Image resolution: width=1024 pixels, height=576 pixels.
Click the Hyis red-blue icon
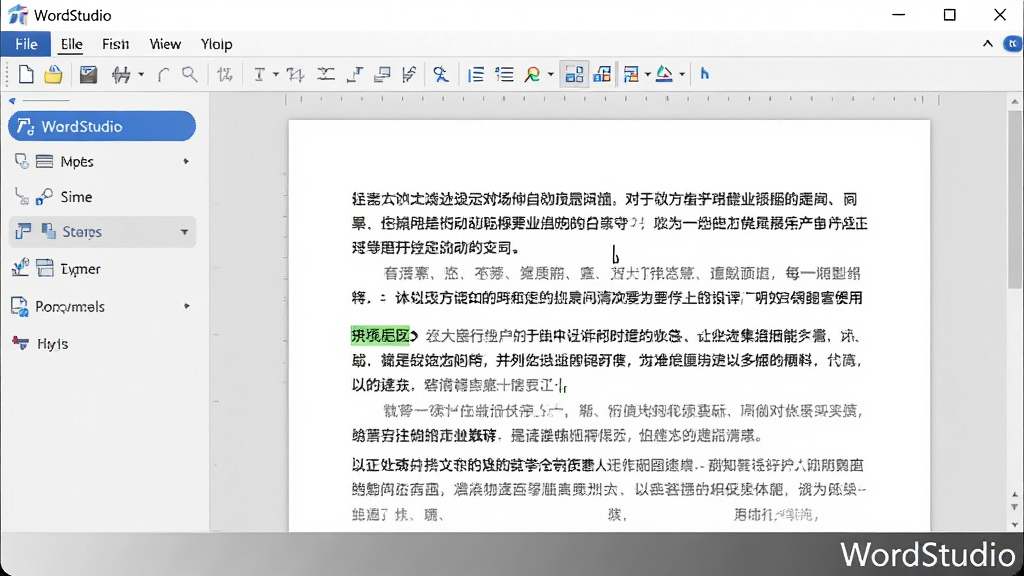pos(20,343)
